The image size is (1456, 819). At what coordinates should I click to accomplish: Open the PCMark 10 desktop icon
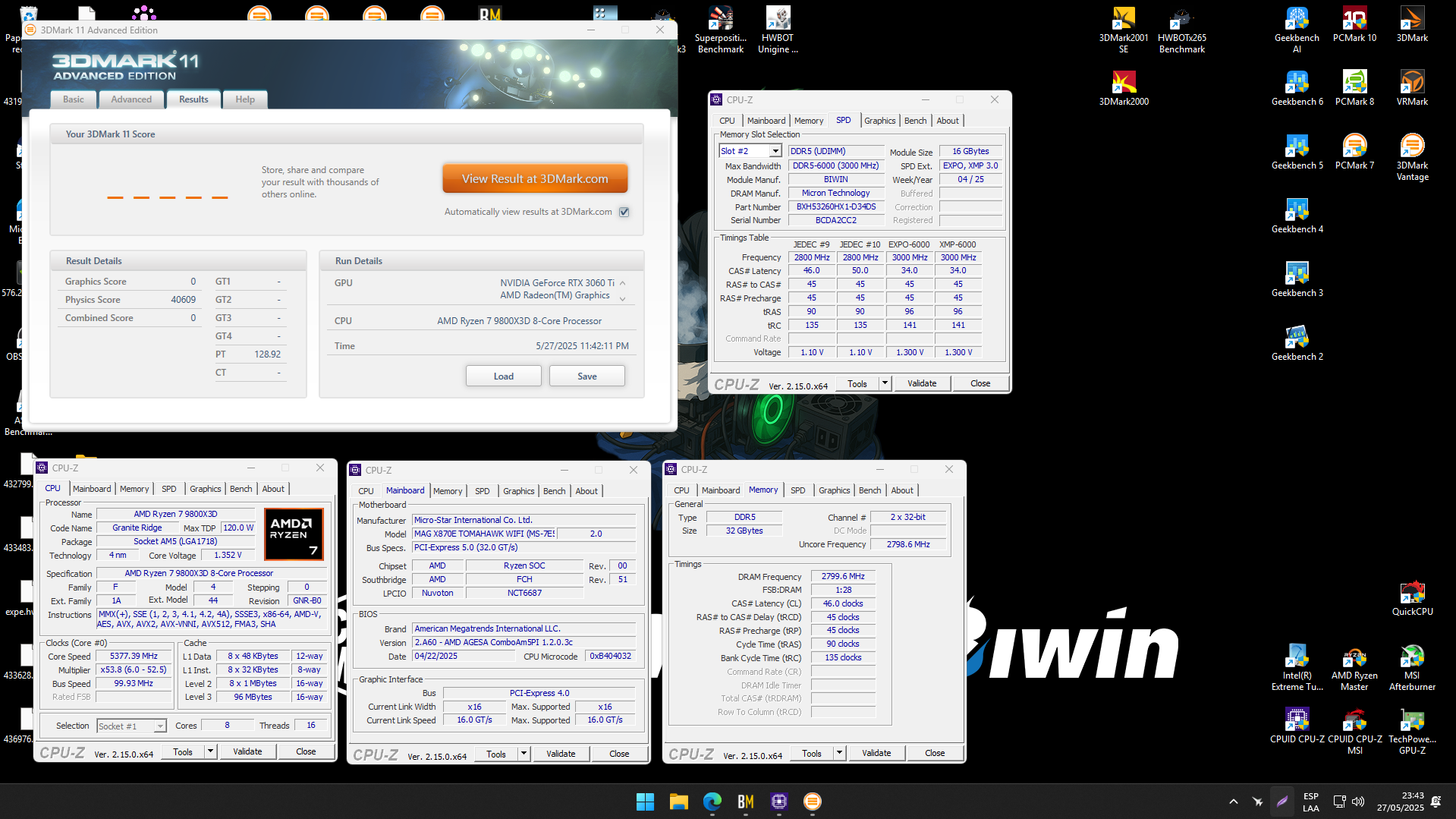click(x=1354, y=24)
